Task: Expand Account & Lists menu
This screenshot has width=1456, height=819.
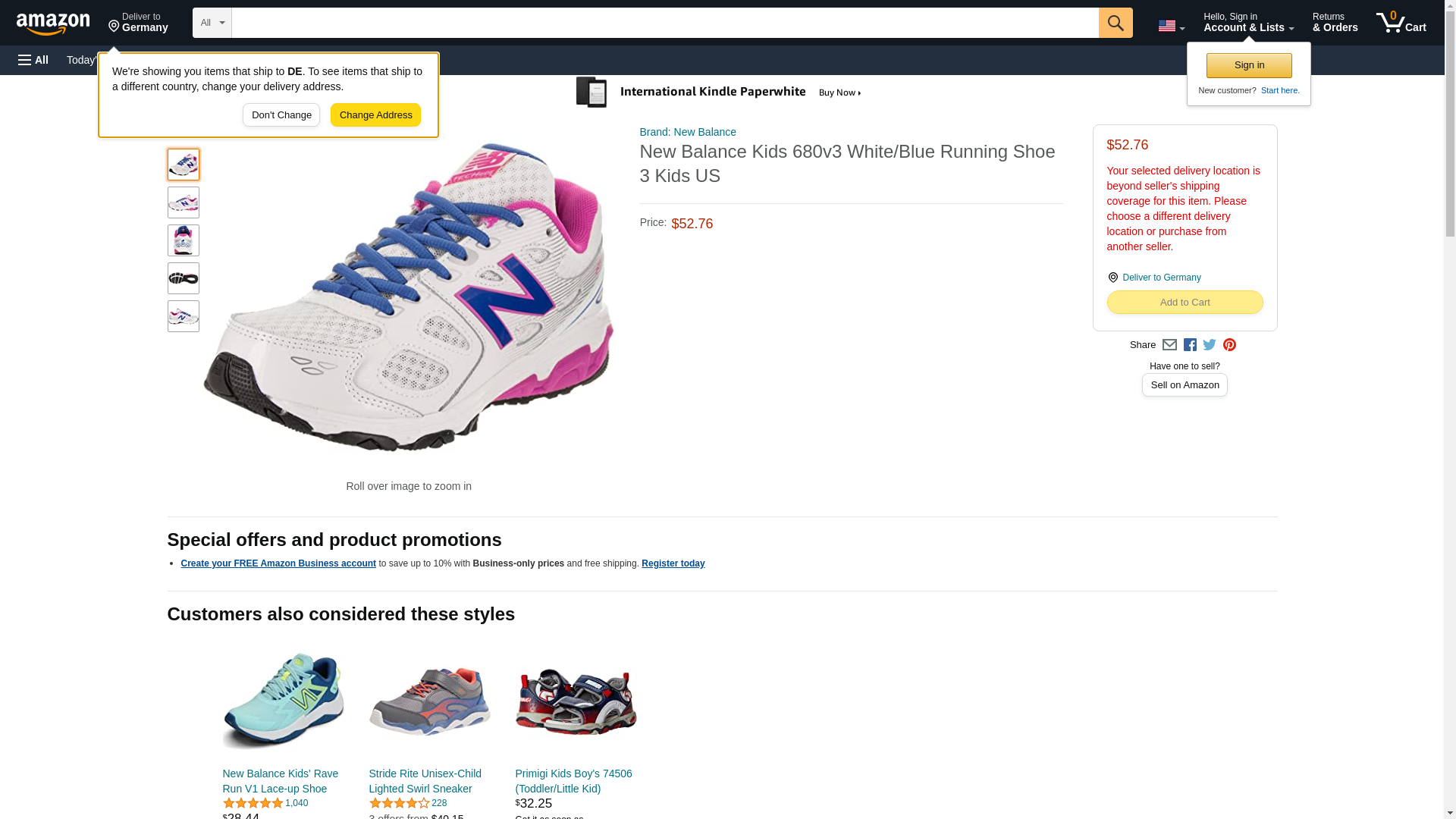Action: (1248, 23)
